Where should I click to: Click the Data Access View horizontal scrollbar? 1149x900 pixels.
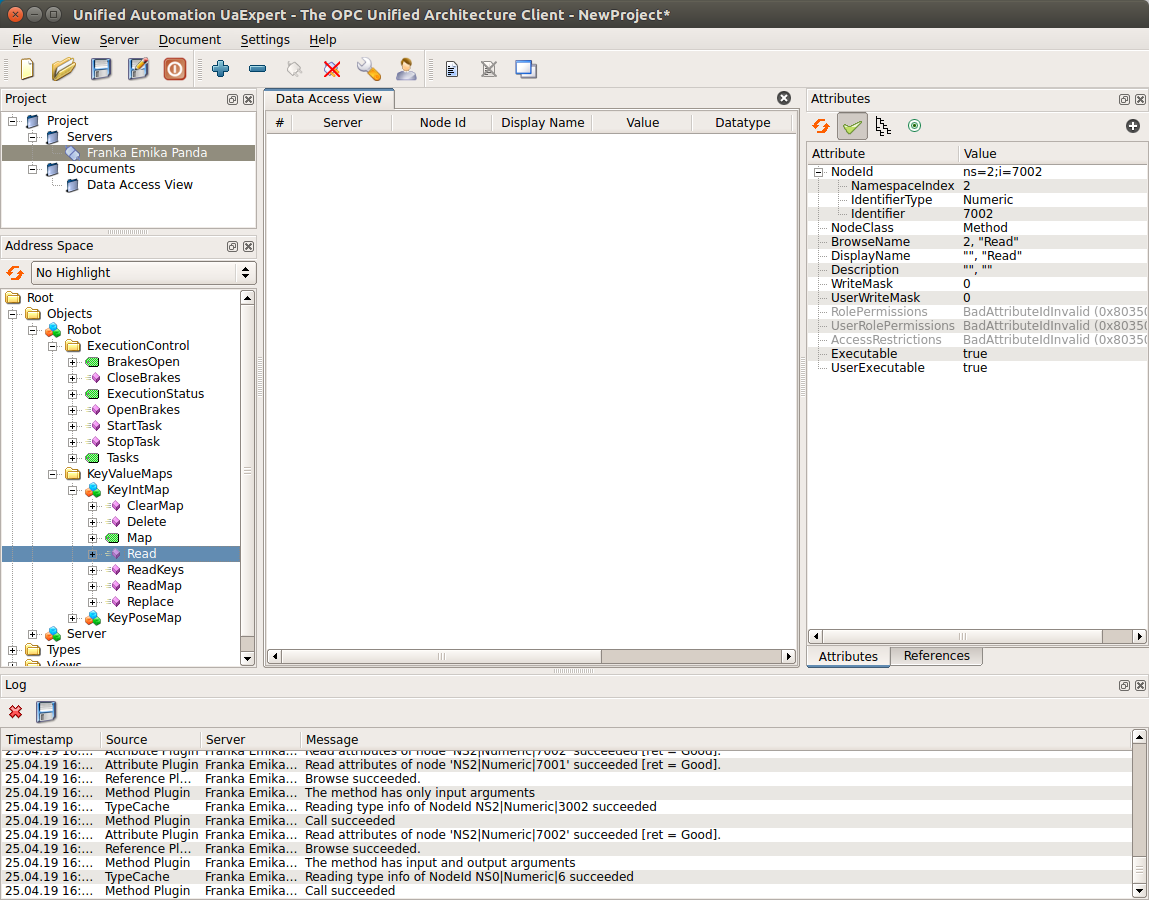click(440, 657)
